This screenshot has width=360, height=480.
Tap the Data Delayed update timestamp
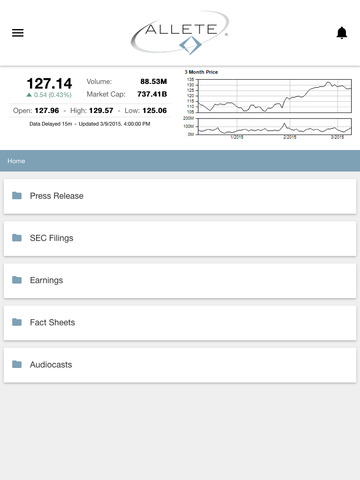[90, 124]
